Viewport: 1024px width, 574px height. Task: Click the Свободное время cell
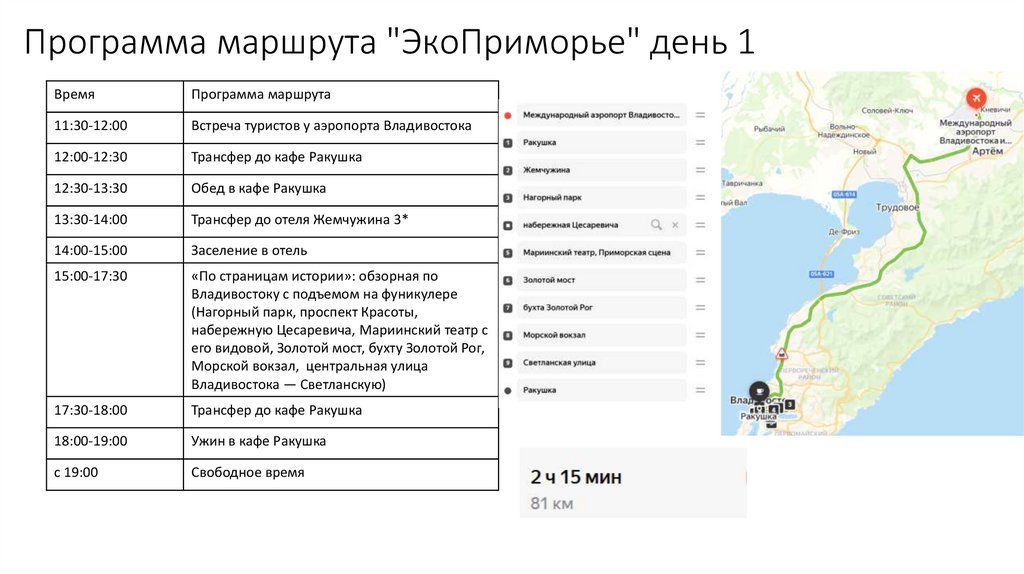tap(341, 474)
